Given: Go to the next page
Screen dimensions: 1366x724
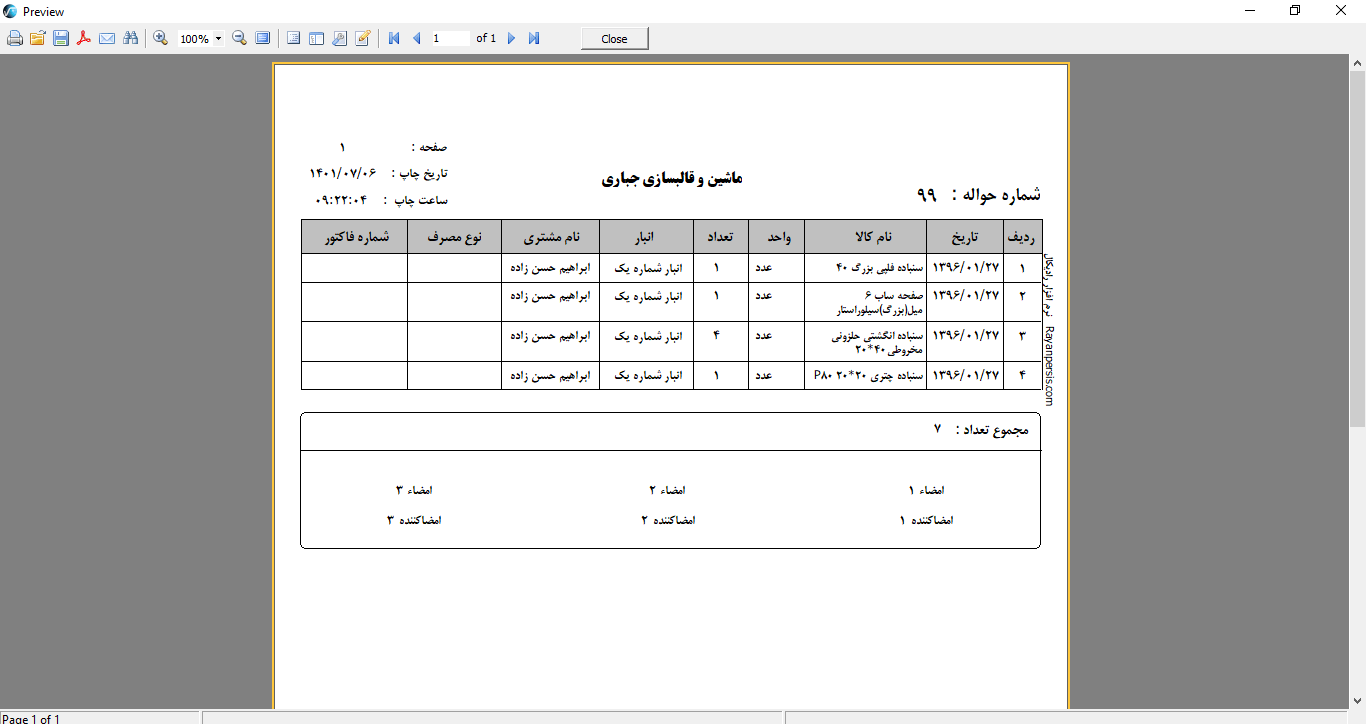Looking at the screenshot, I should 511,38.
